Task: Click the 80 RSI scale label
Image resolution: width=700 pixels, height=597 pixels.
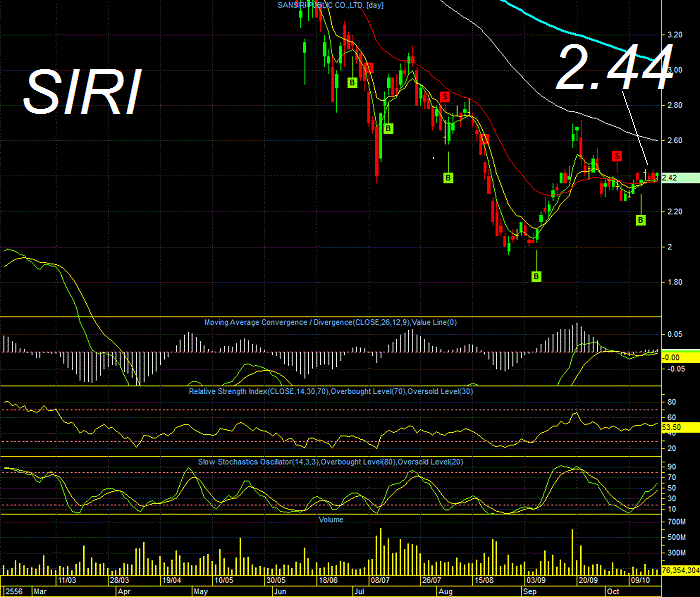Action: [x=671, y=402]
